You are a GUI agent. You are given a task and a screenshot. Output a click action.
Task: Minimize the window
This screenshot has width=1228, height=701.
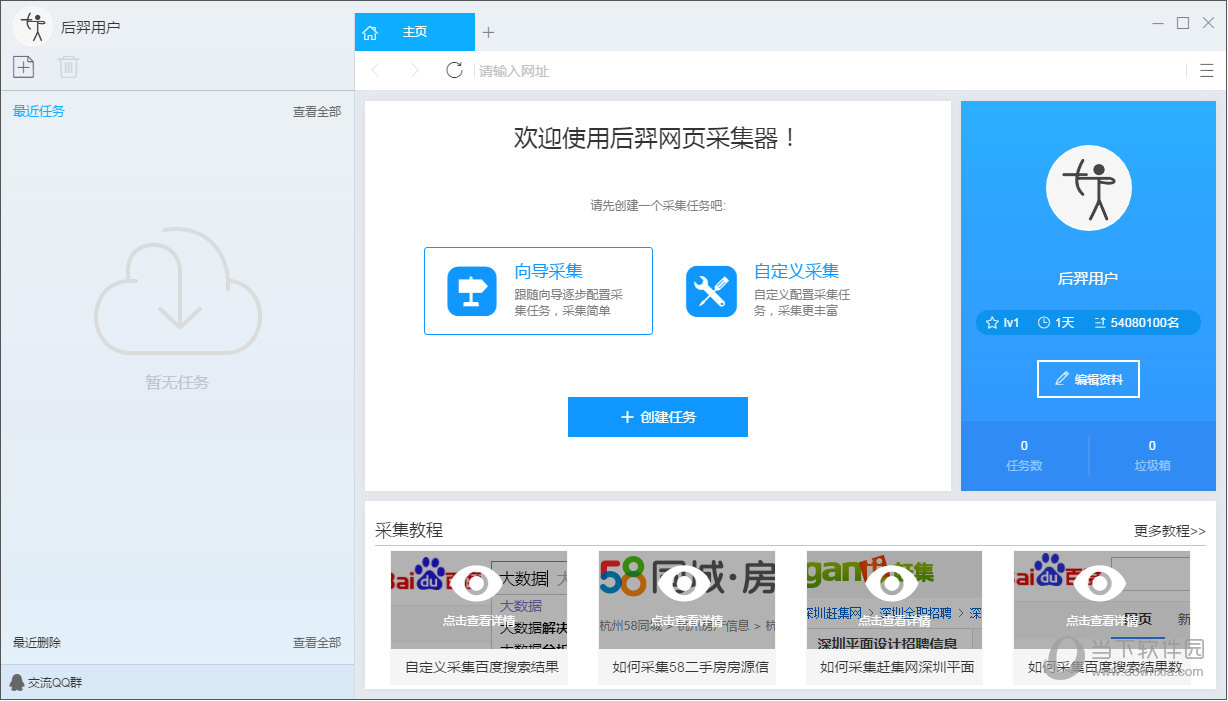coord(1157,23)
